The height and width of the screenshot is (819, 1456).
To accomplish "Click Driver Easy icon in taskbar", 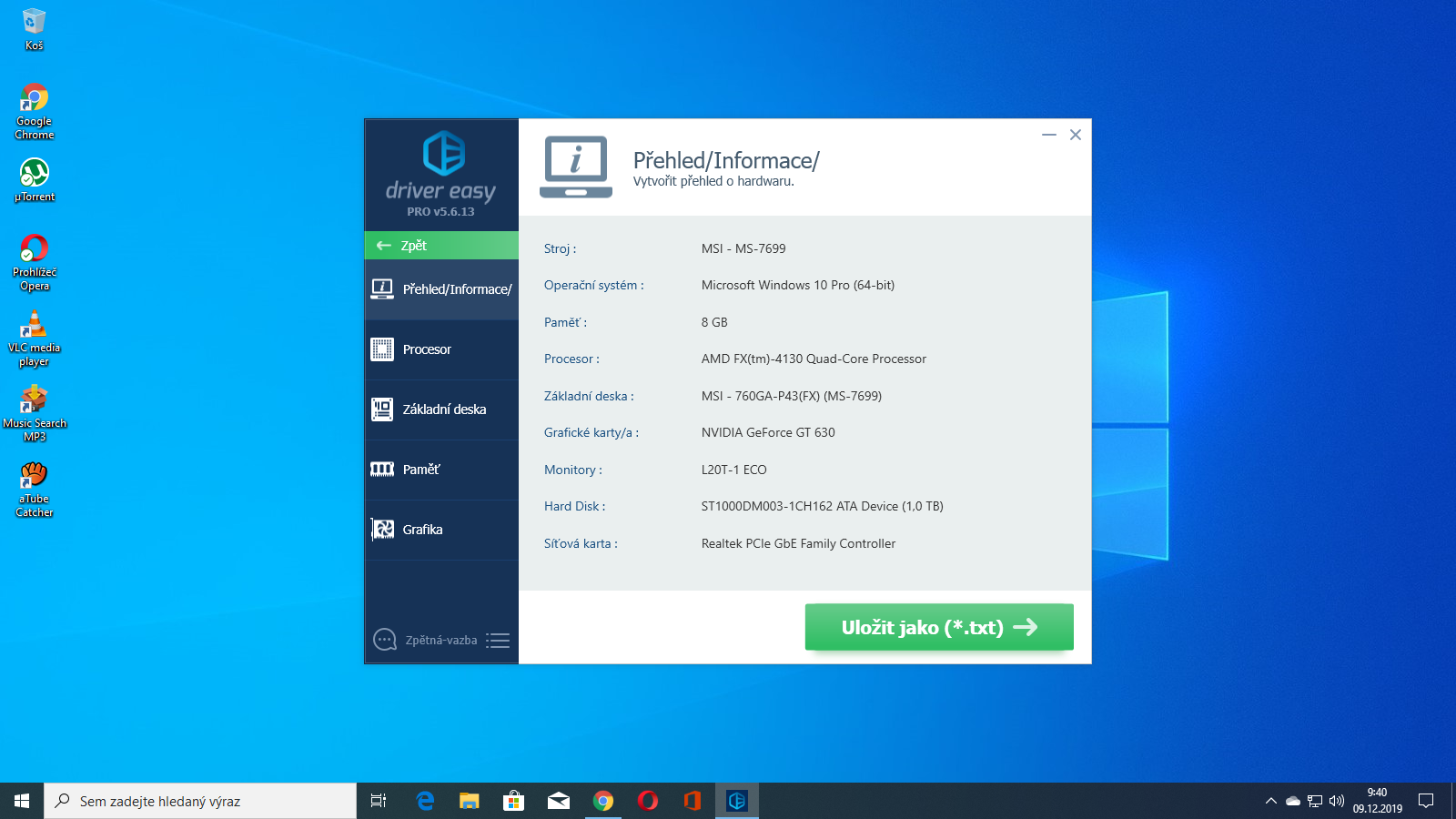I will pos(737,801).
